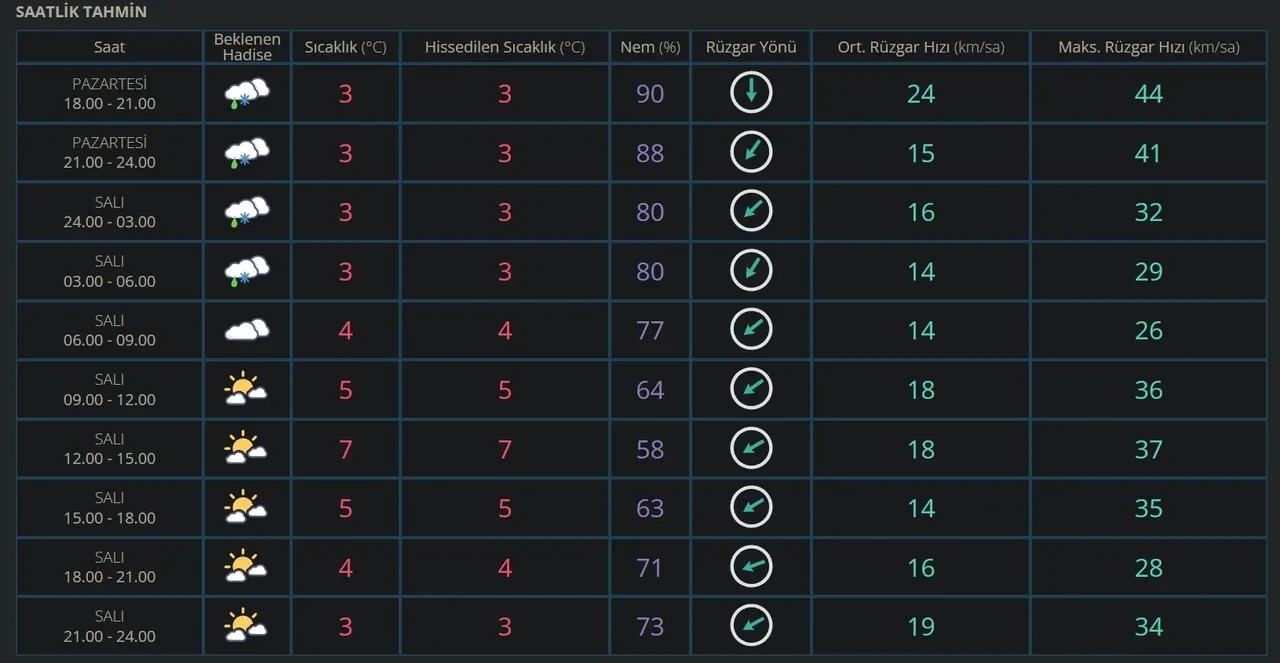1280x663 pixels.
Task: Select the 'Sıcaklık (°C)' column header
Action: [345, 47]
